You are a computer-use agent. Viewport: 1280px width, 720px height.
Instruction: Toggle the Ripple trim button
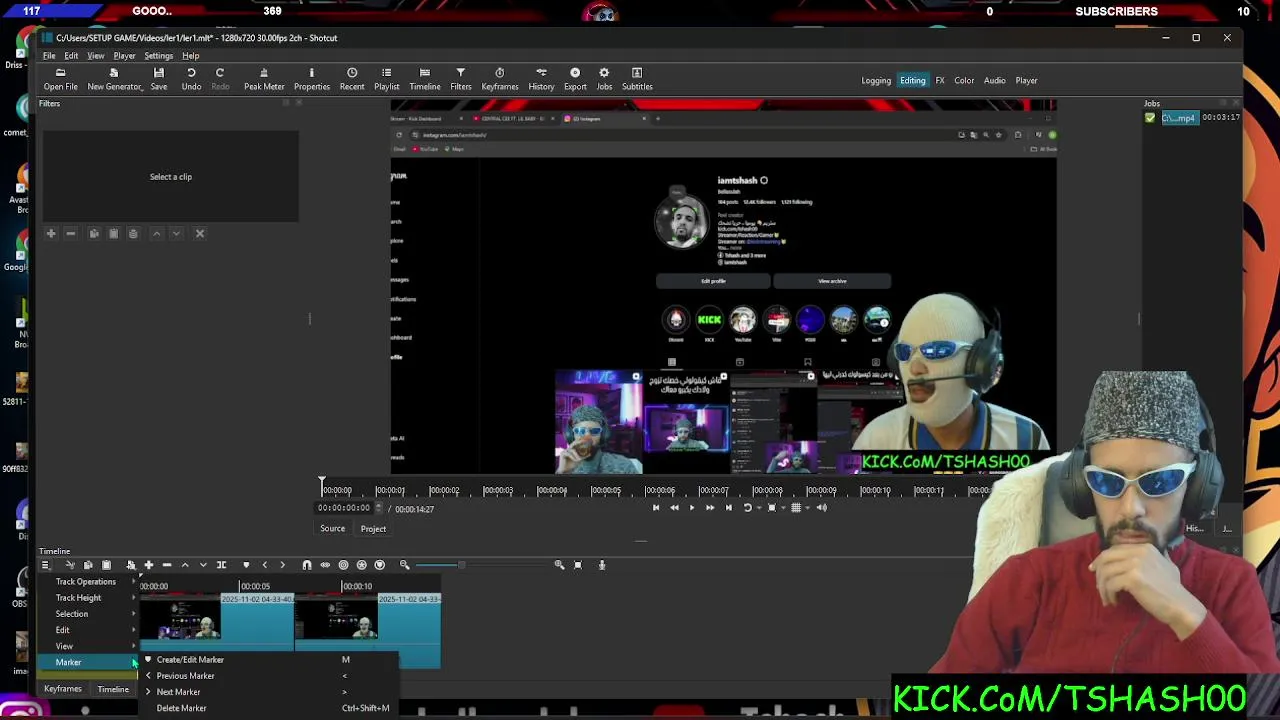click(343, 565)
